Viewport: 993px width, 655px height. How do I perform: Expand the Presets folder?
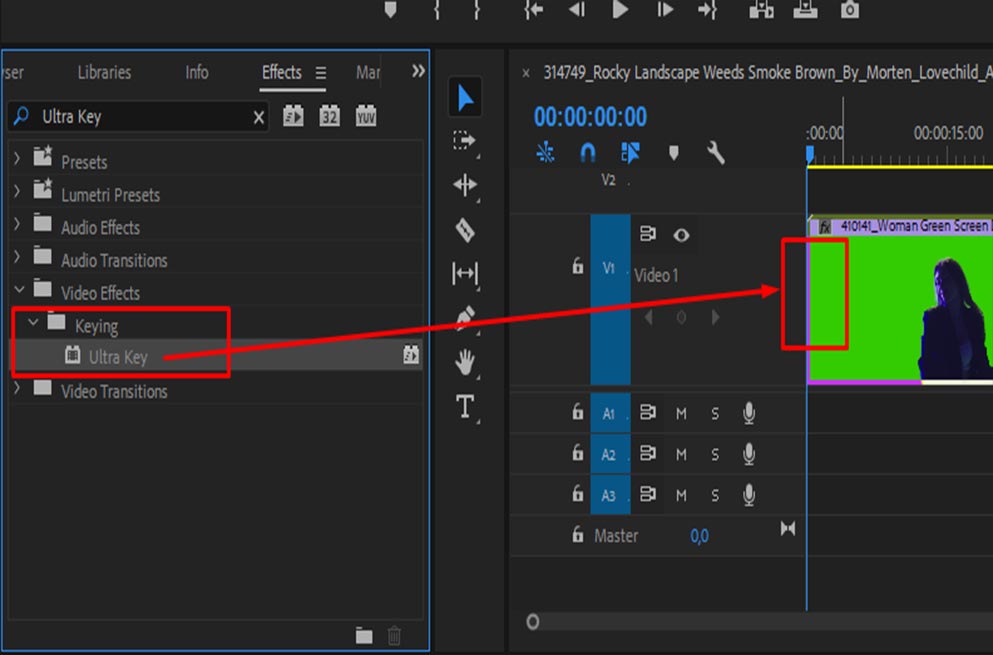point(17,160)
